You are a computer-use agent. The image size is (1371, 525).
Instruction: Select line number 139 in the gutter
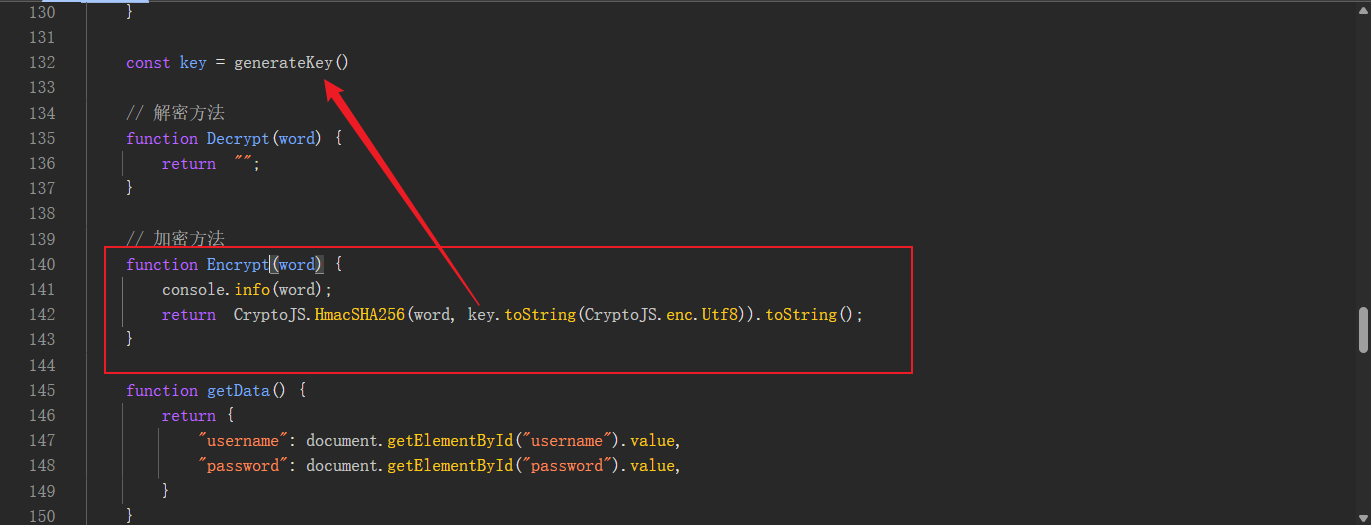(x=41, y=239)
